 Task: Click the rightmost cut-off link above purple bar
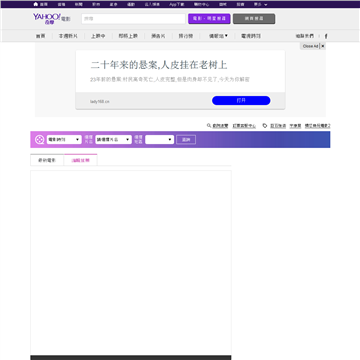pyautogui.click(x=318, y=126)
